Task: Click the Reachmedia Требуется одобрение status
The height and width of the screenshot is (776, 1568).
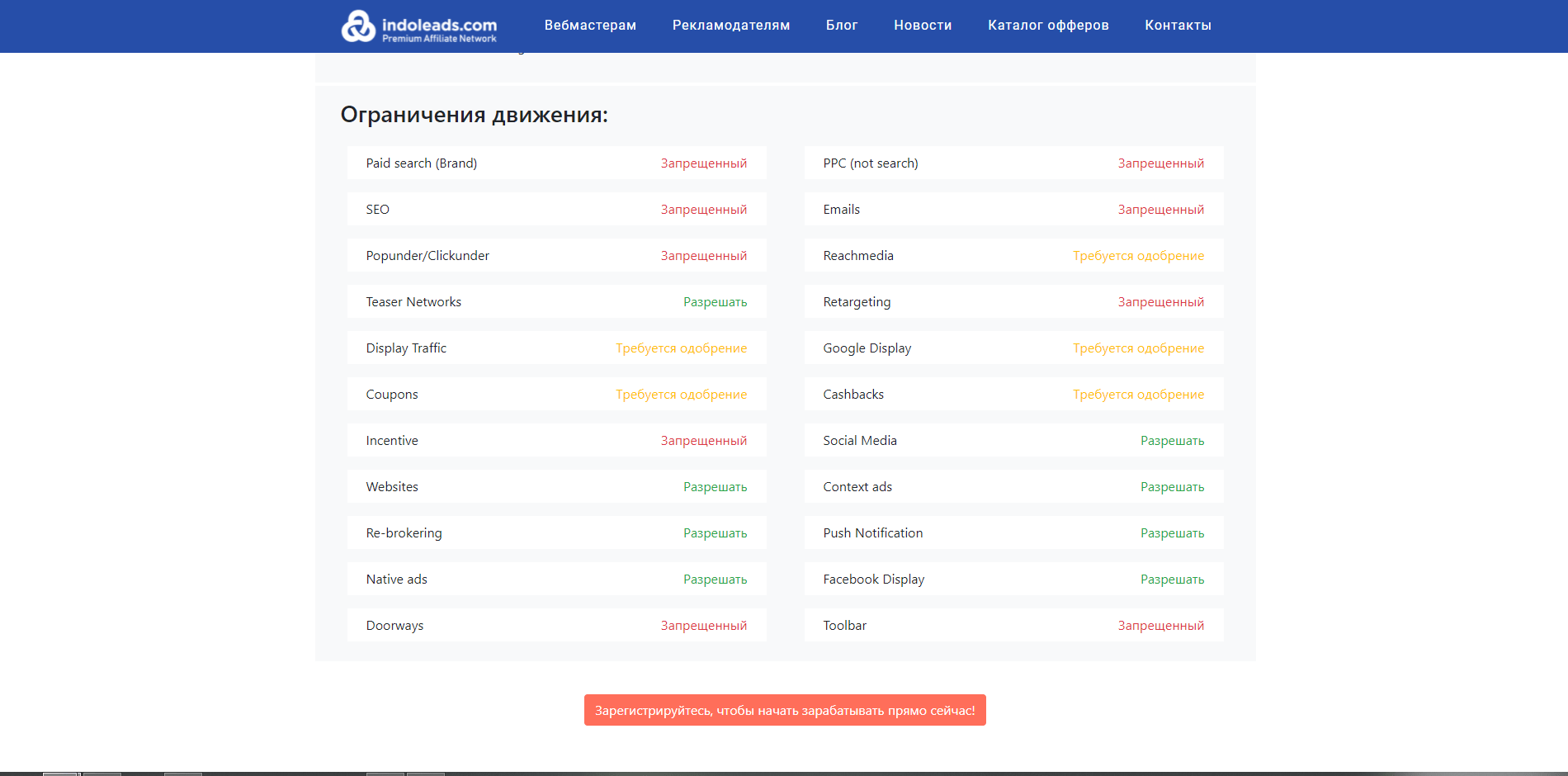Action: pyautogui.click(x=1137, y=256)
